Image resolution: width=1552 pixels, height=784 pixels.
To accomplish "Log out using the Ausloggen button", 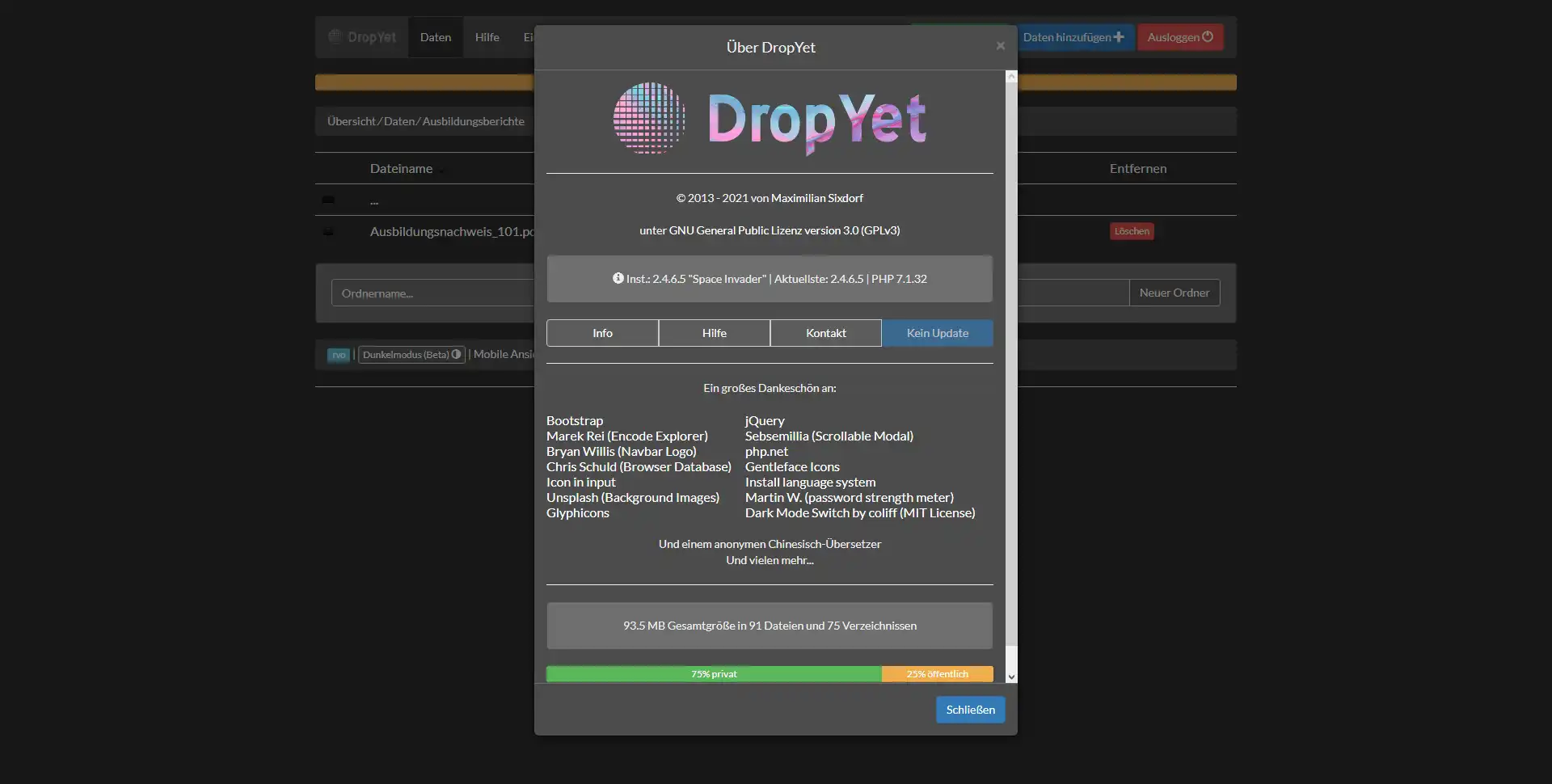I will click(1180, 37).
